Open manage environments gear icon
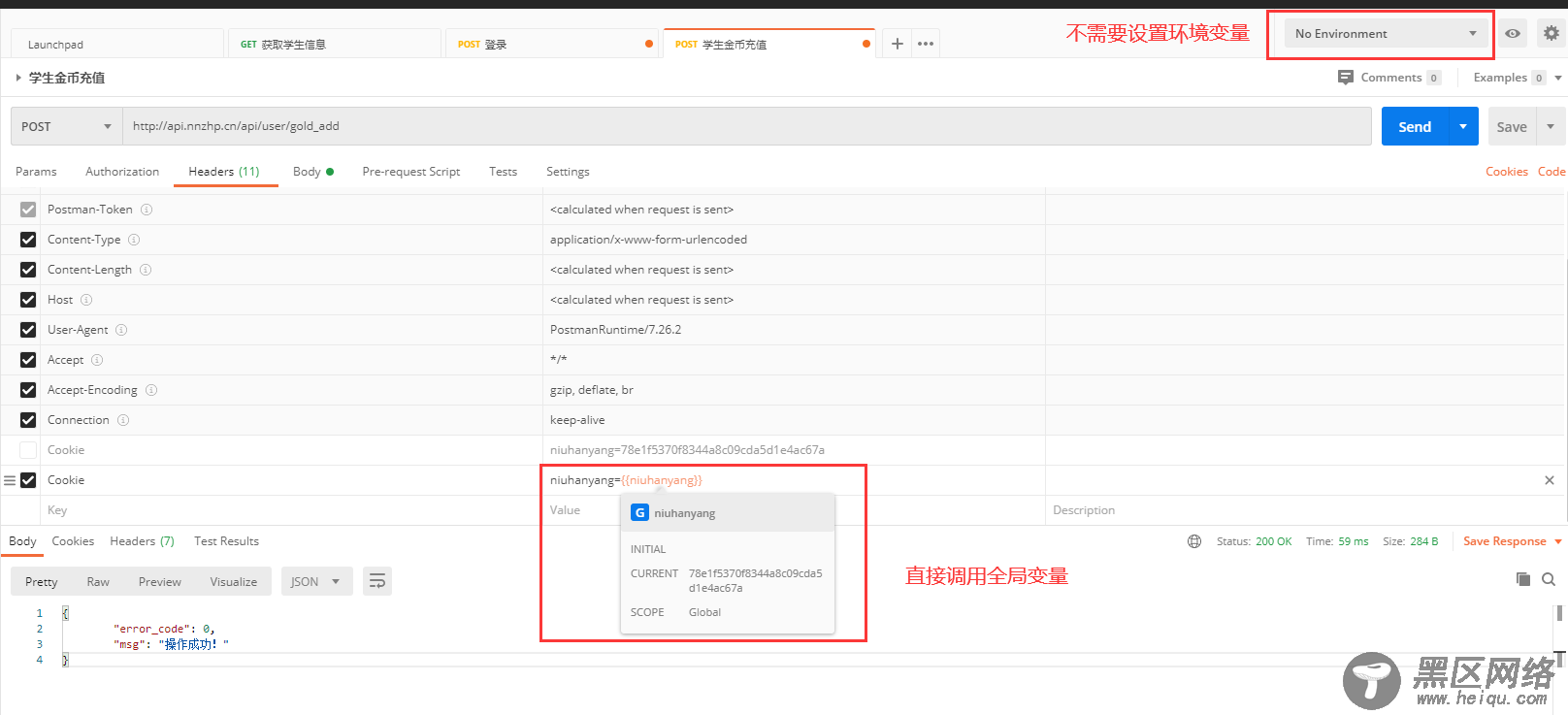Screen dimensions: 1568x715 1551,33
